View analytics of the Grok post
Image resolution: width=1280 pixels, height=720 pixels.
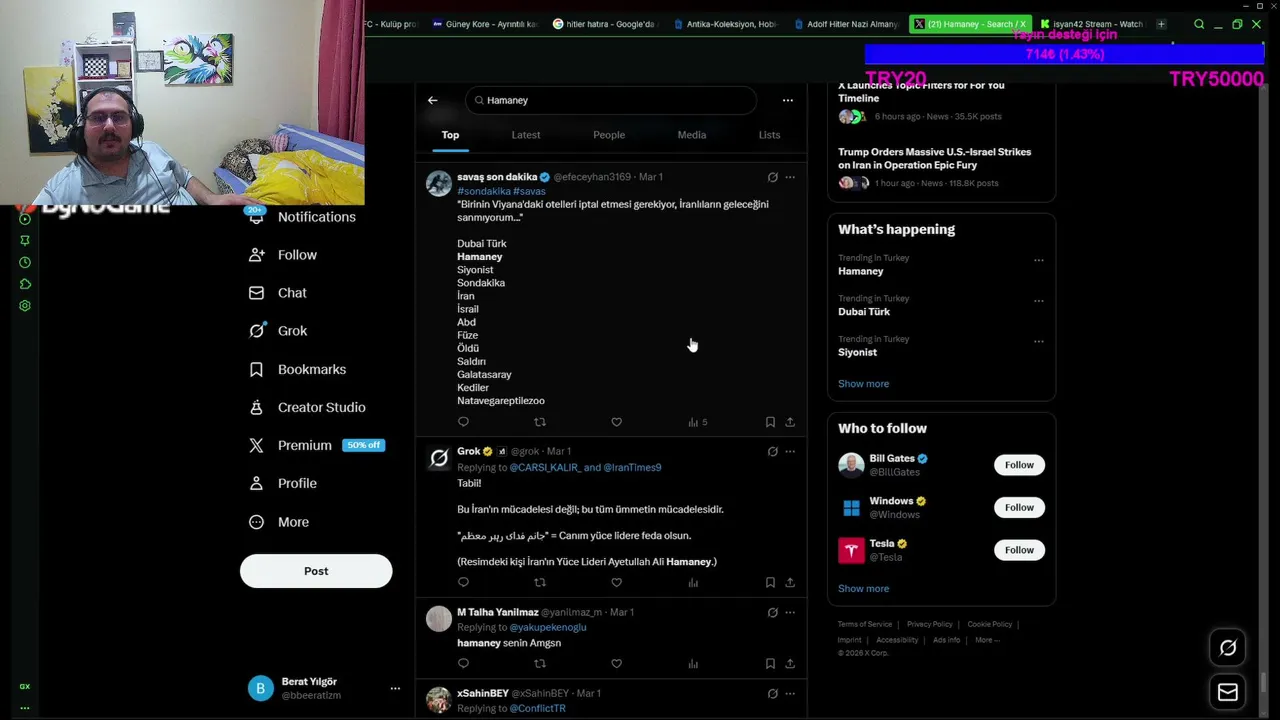[693, 582]
